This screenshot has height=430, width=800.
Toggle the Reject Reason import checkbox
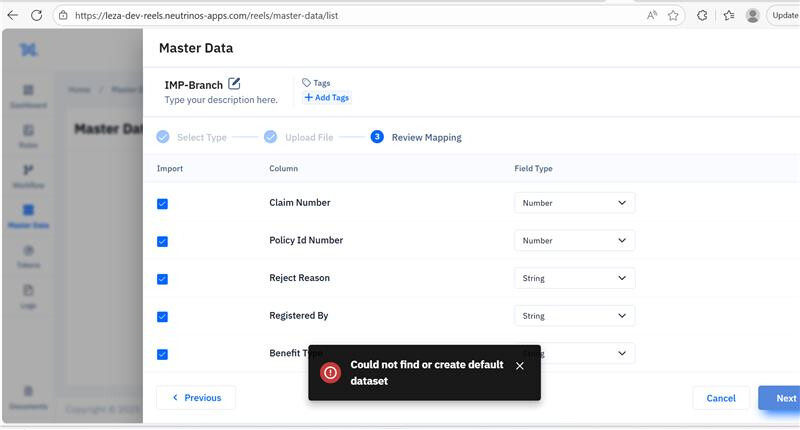162,279
